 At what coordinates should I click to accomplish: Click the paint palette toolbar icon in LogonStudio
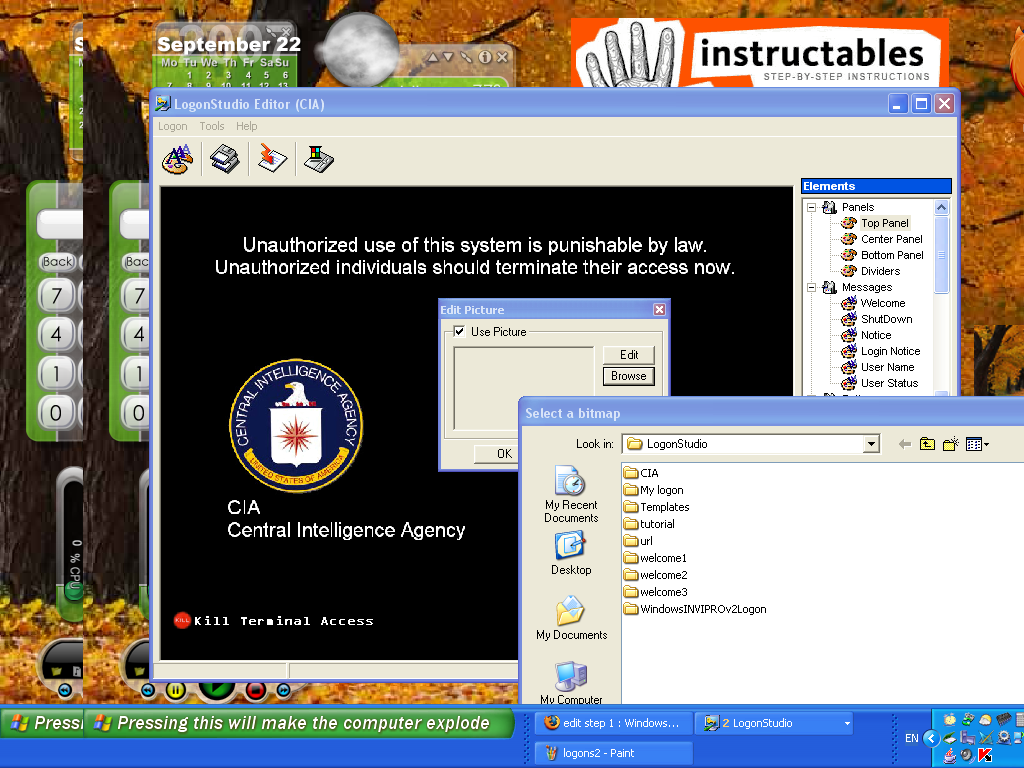(x=177, y=159)
